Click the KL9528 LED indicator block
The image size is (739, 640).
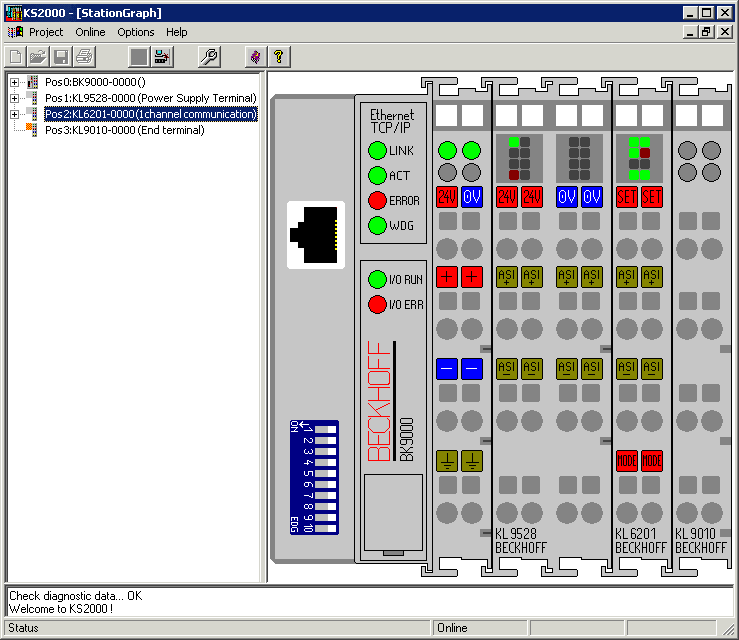519,158
